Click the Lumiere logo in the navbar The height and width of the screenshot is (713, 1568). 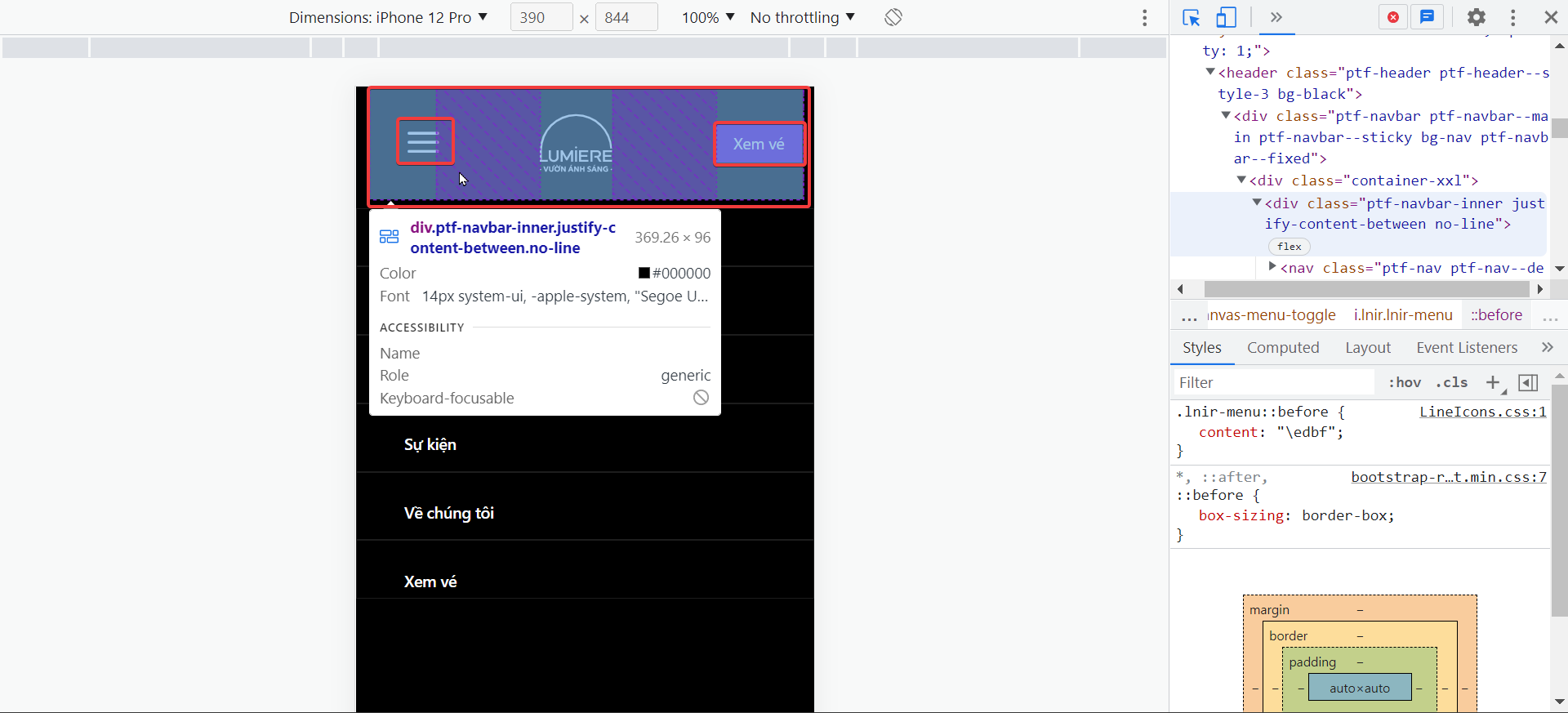click(576, 145)
